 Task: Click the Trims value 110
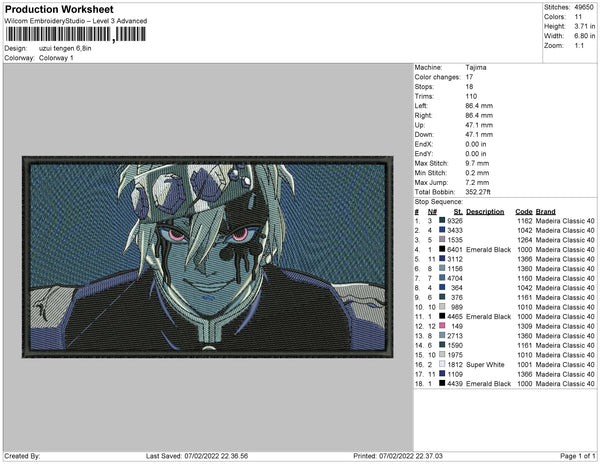pyautogui.click(x=471, y=96)
